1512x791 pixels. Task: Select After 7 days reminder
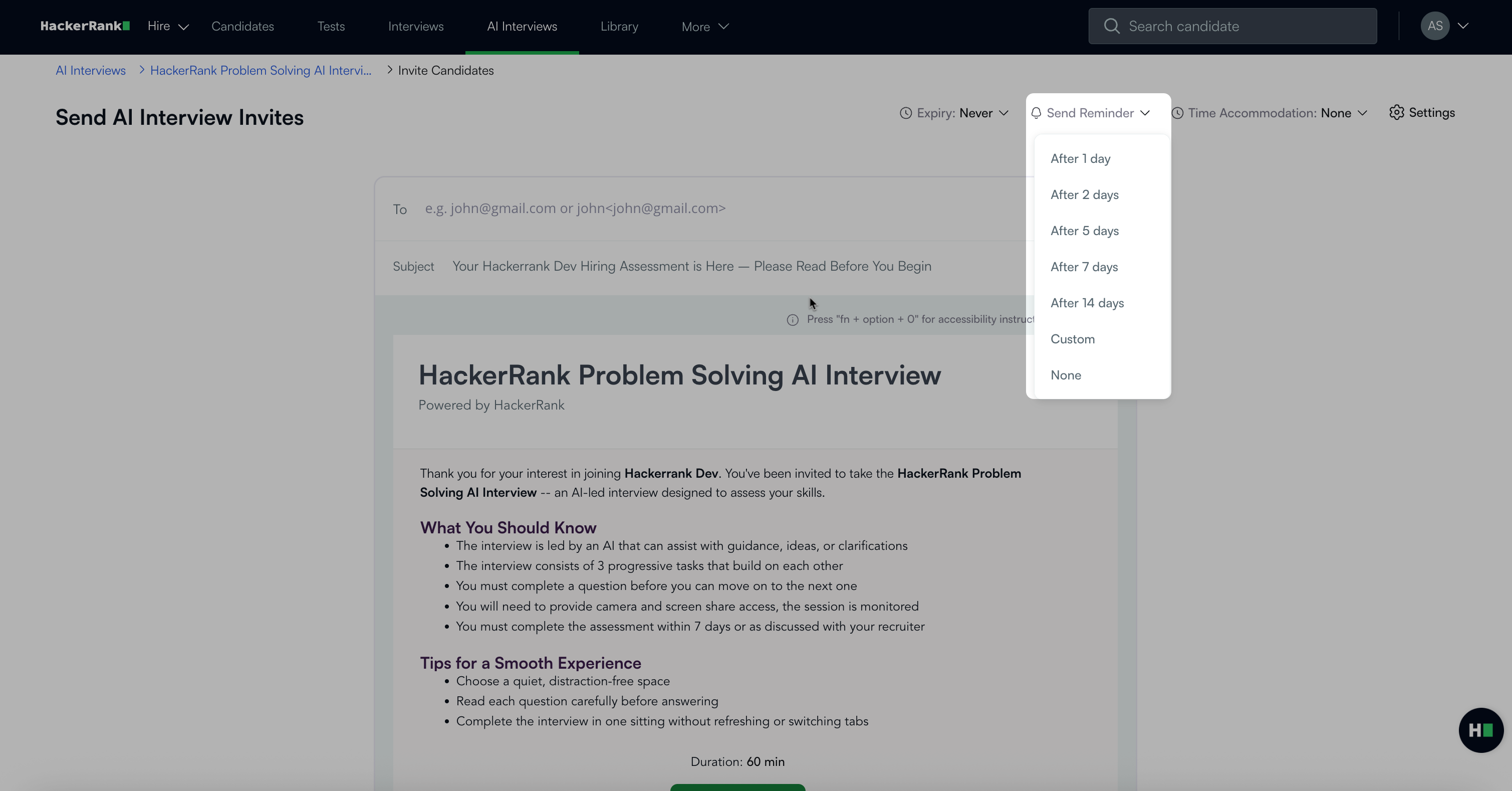(x=1102, y=267)
